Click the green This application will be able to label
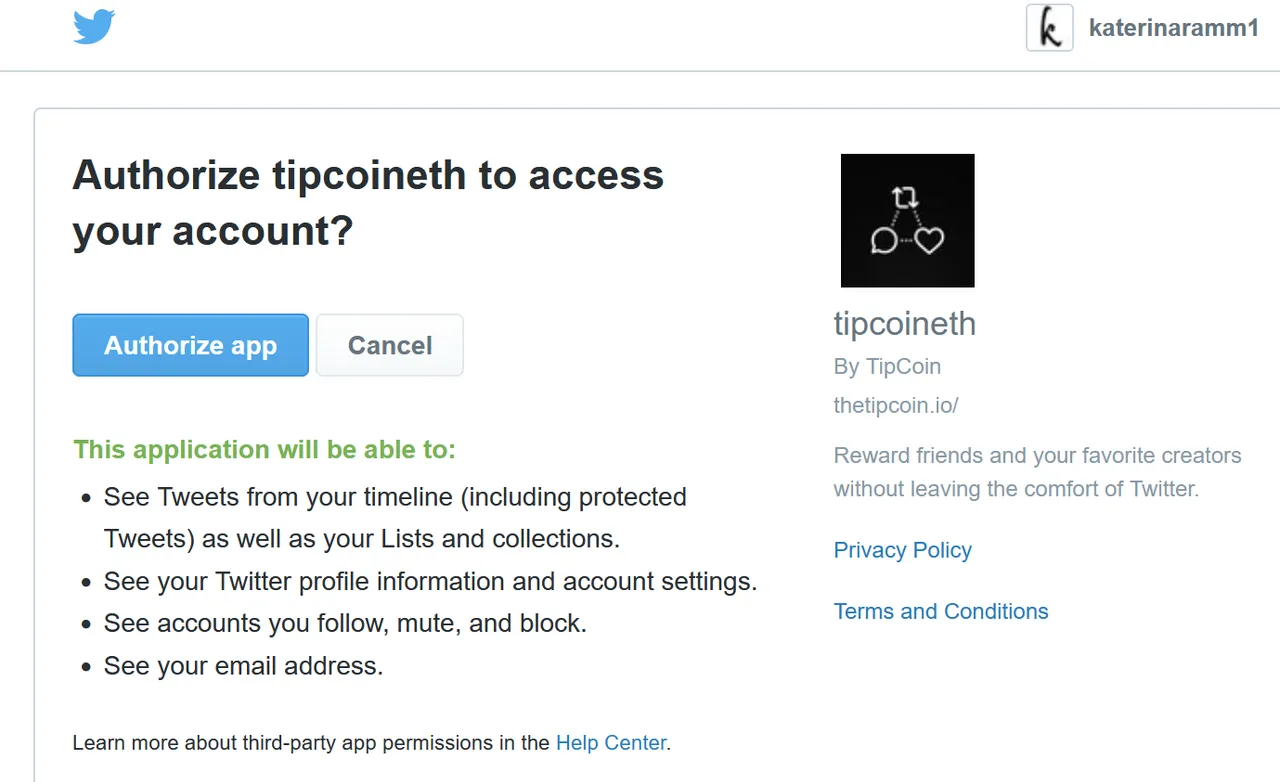 tap(264, 450)
